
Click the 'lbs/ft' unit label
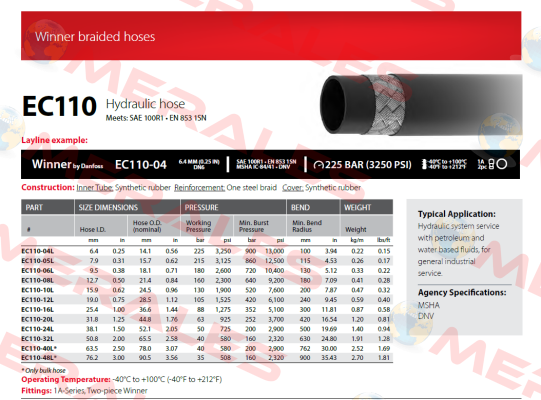383,240
